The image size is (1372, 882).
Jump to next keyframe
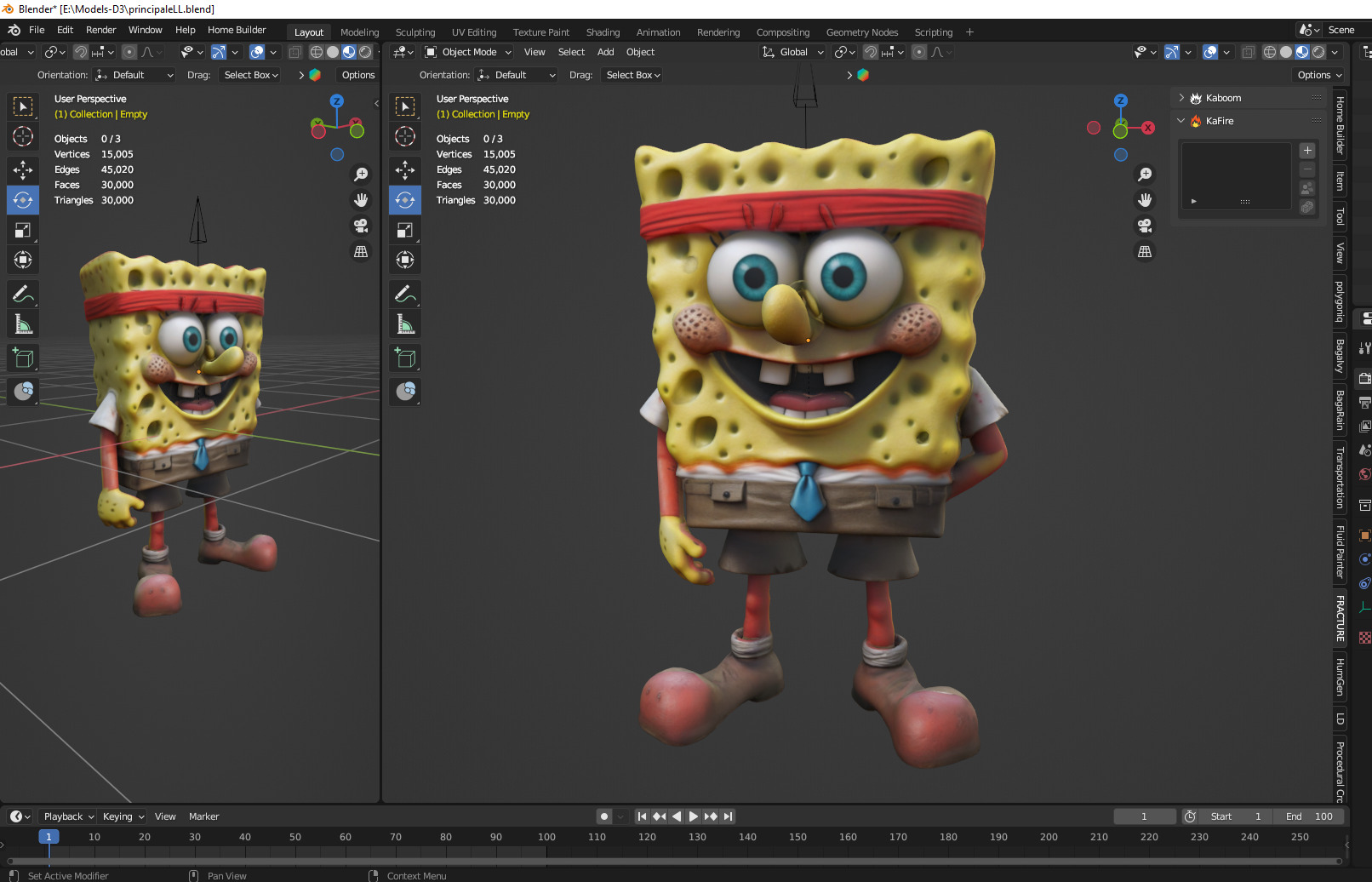[x=711, y=816]
